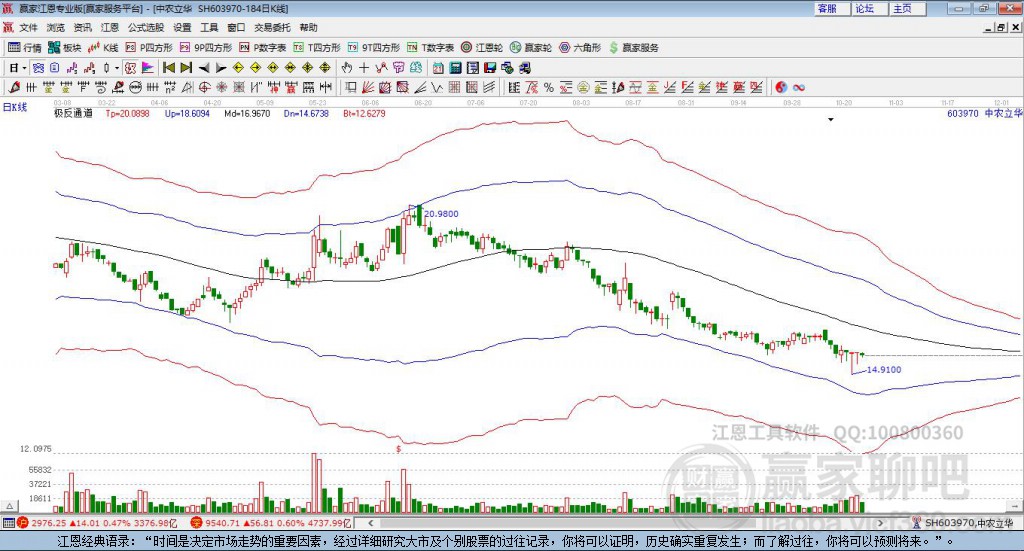
Task: Open the 六角形 hexagon tool
Action: coord(580,48)
